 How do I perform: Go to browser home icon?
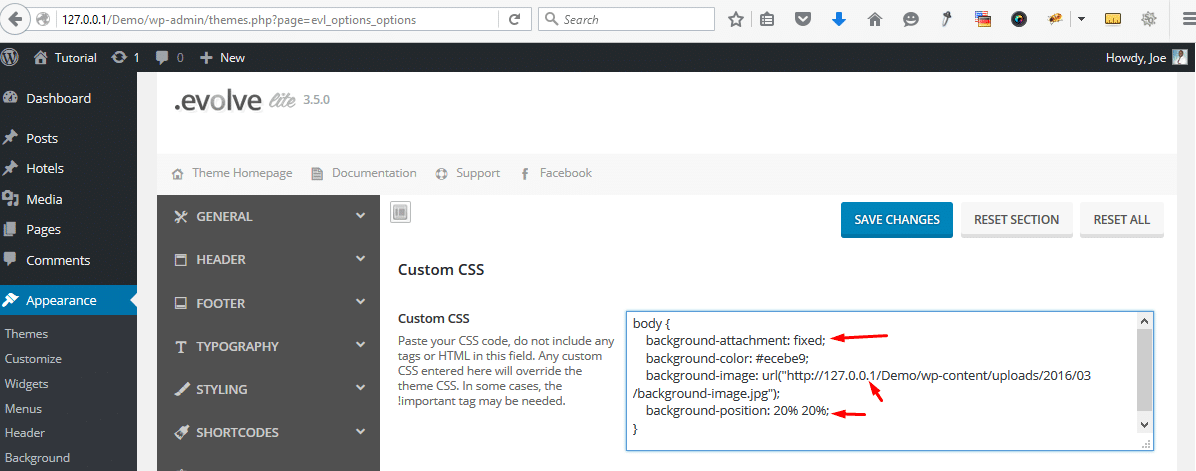[x=875, y=20]
